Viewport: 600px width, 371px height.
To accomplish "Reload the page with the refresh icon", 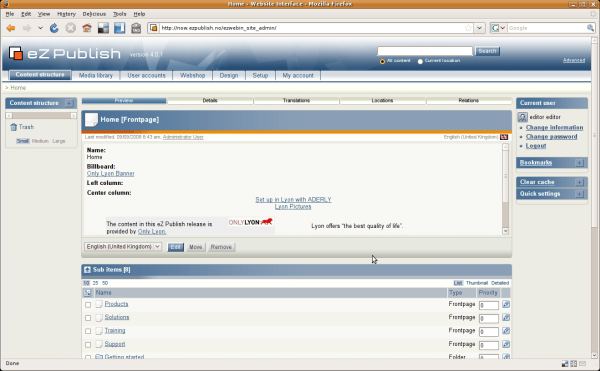I will [x=54, y=28].
